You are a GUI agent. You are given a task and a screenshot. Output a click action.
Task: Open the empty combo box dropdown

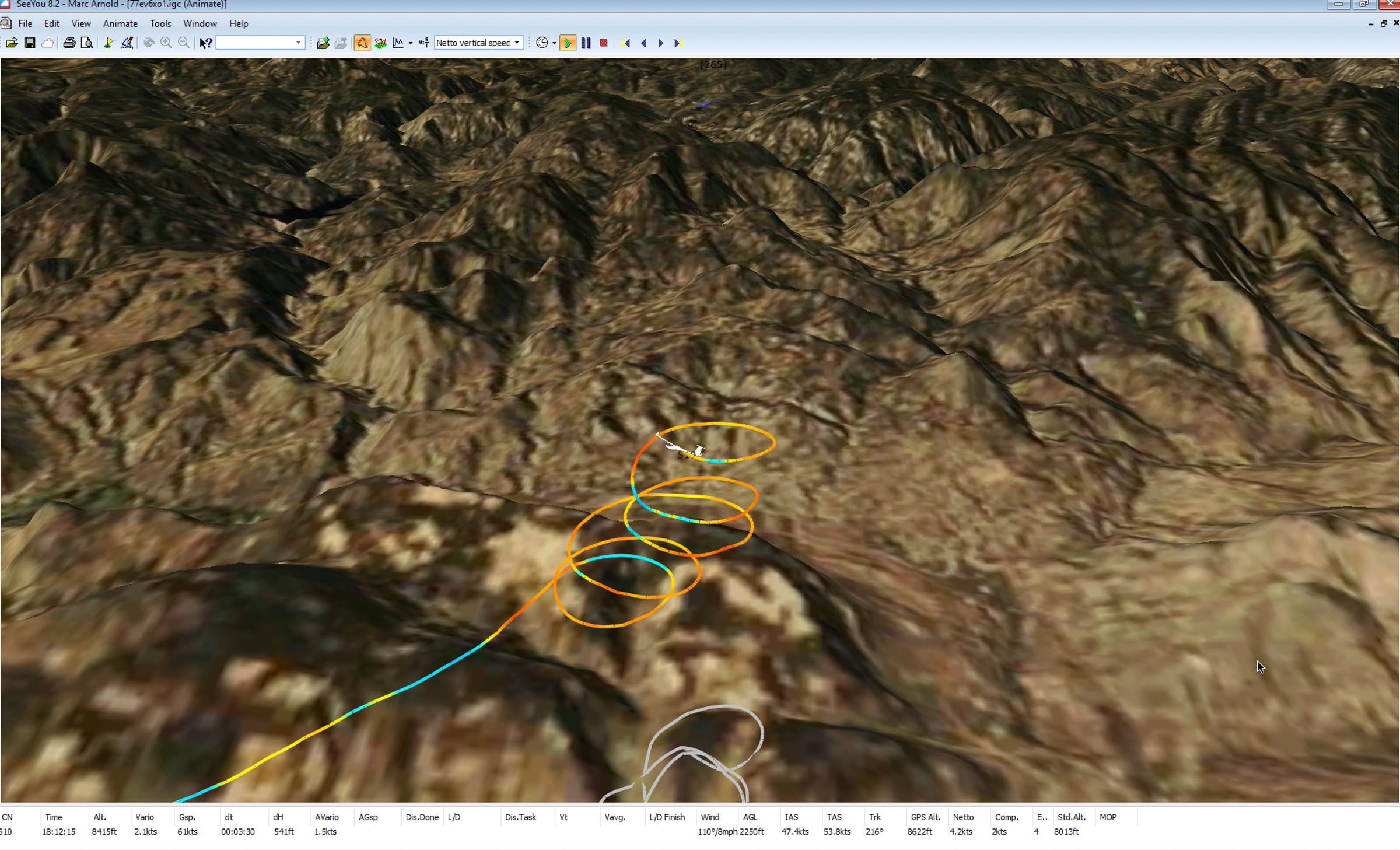click(298, 43)
